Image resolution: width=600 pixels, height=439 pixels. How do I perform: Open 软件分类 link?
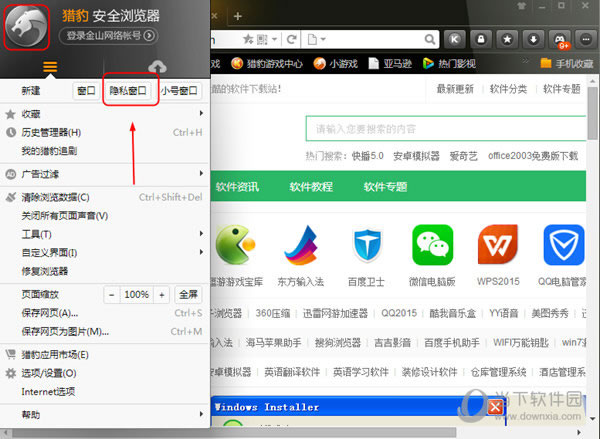[x=509, y=89]
